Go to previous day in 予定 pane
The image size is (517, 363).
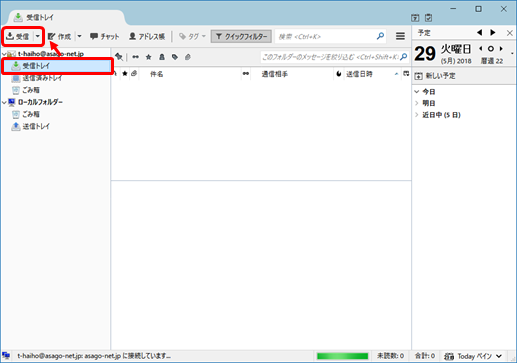click(479, 32)
